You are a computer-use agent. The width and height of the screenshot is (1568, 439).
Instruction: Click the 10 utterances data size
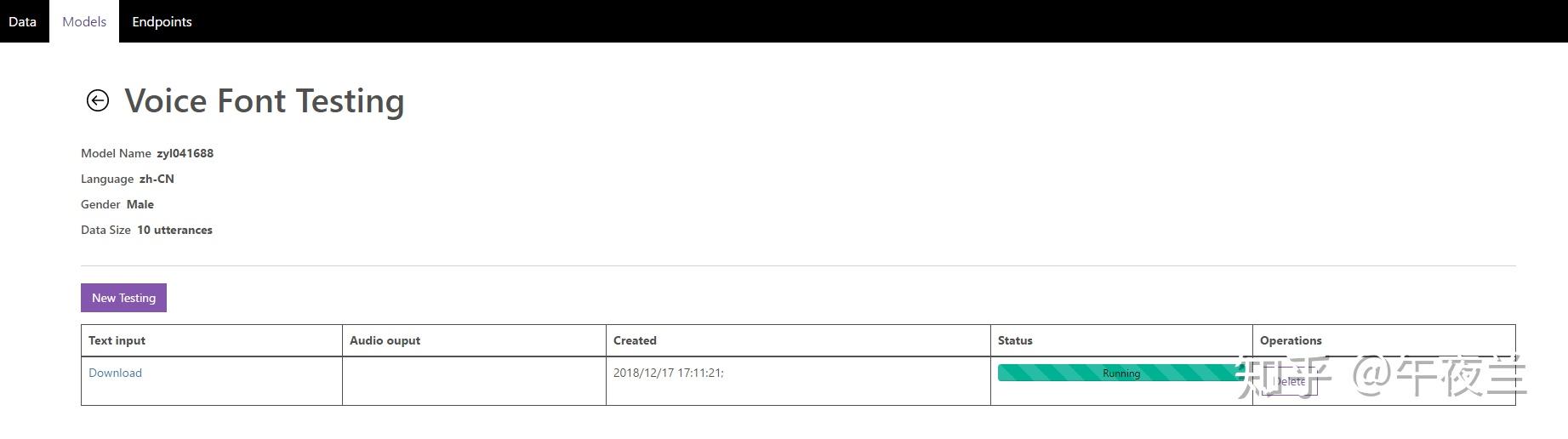click(x=174, y=230)
